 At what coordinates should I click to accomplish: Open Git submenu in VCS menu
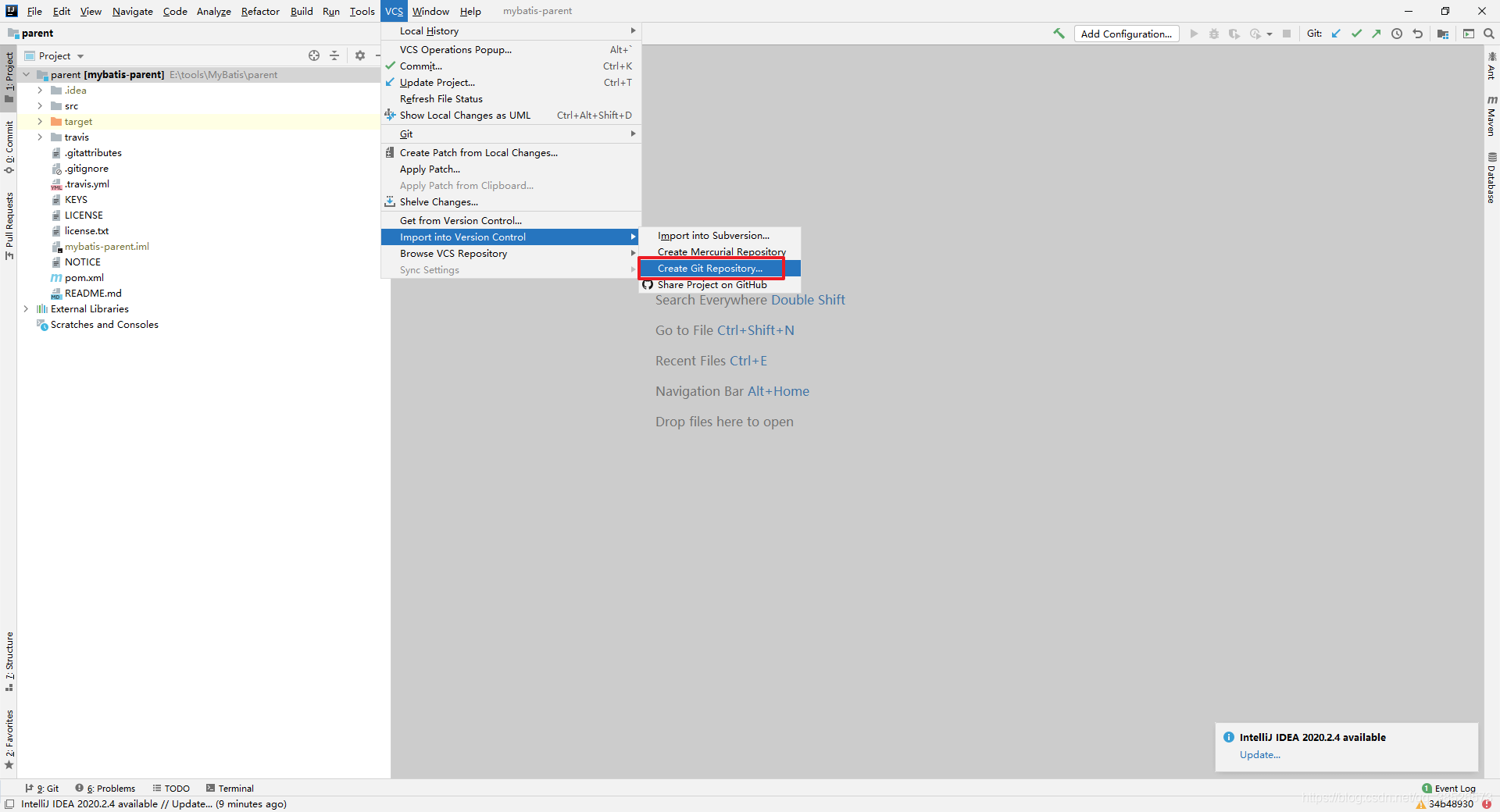click(511, 134)
